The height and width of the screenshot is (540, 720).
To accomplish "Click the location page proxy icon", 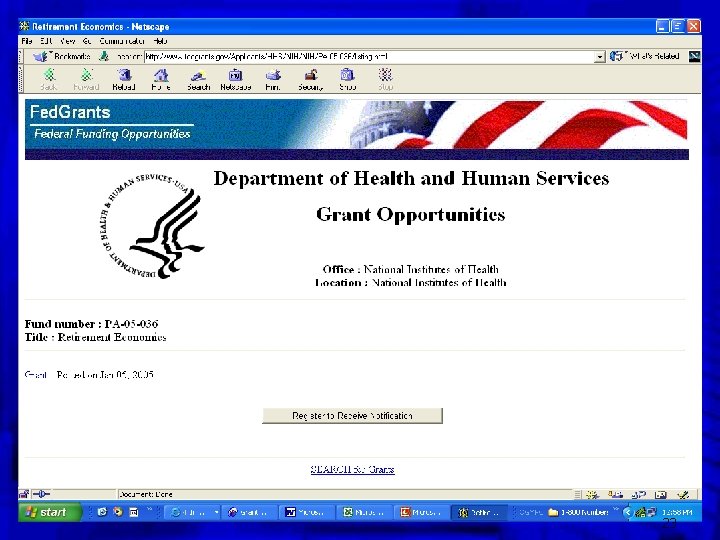I will (x=105, y=56).
